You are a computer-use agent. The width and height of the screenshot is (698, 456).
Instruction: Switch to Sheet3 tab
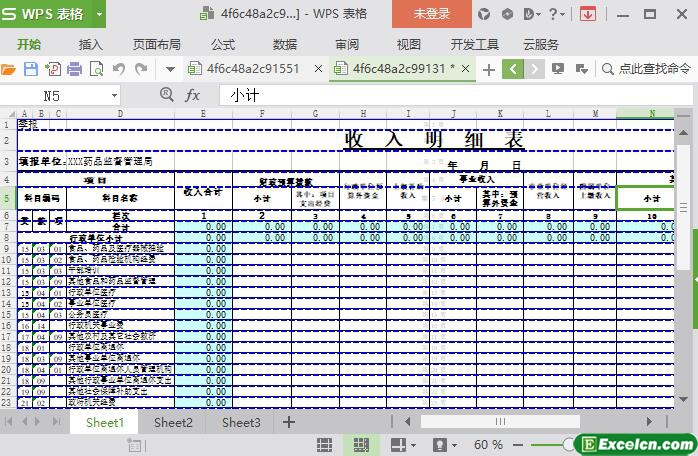point(241,422)
